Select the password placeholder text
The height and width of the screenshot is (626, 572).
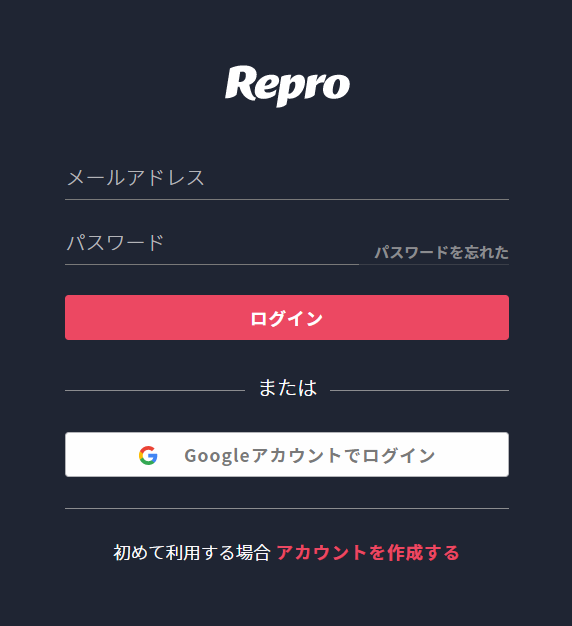(115, 243)
